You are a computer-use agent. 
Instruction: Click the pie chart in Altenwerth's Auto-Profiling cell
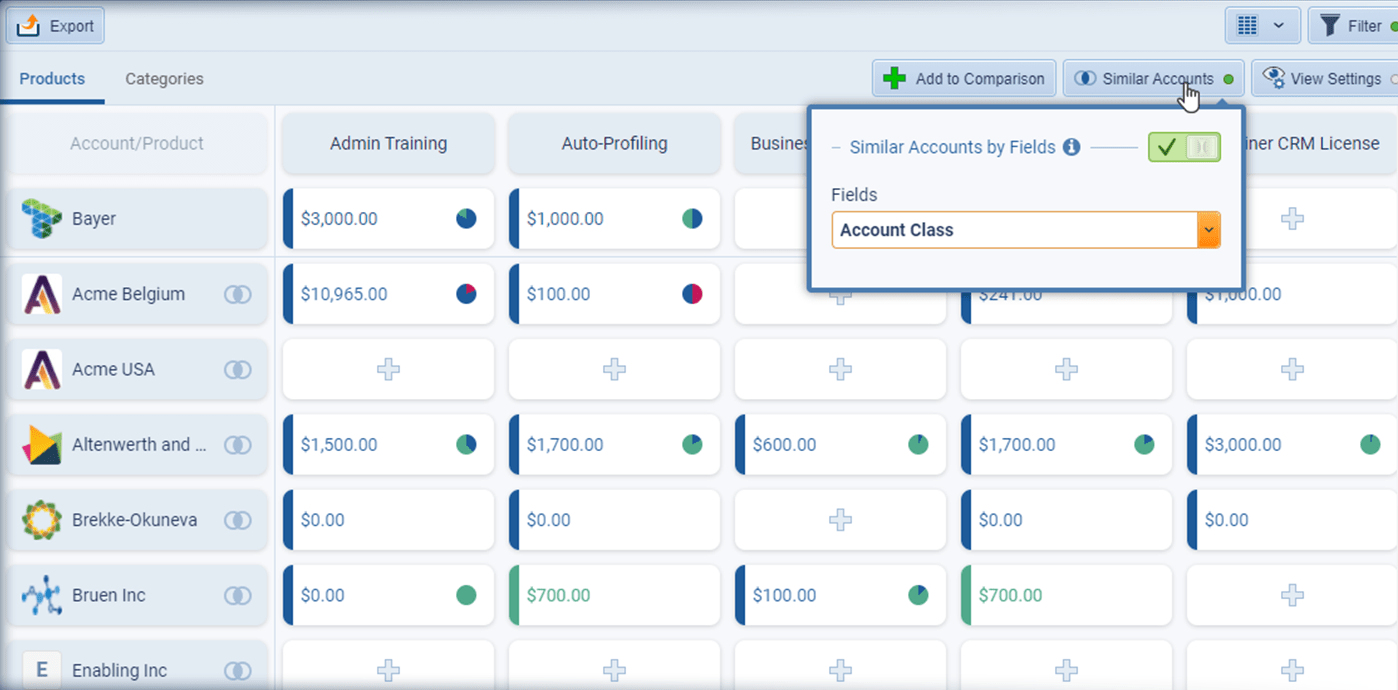click(690, 444)
